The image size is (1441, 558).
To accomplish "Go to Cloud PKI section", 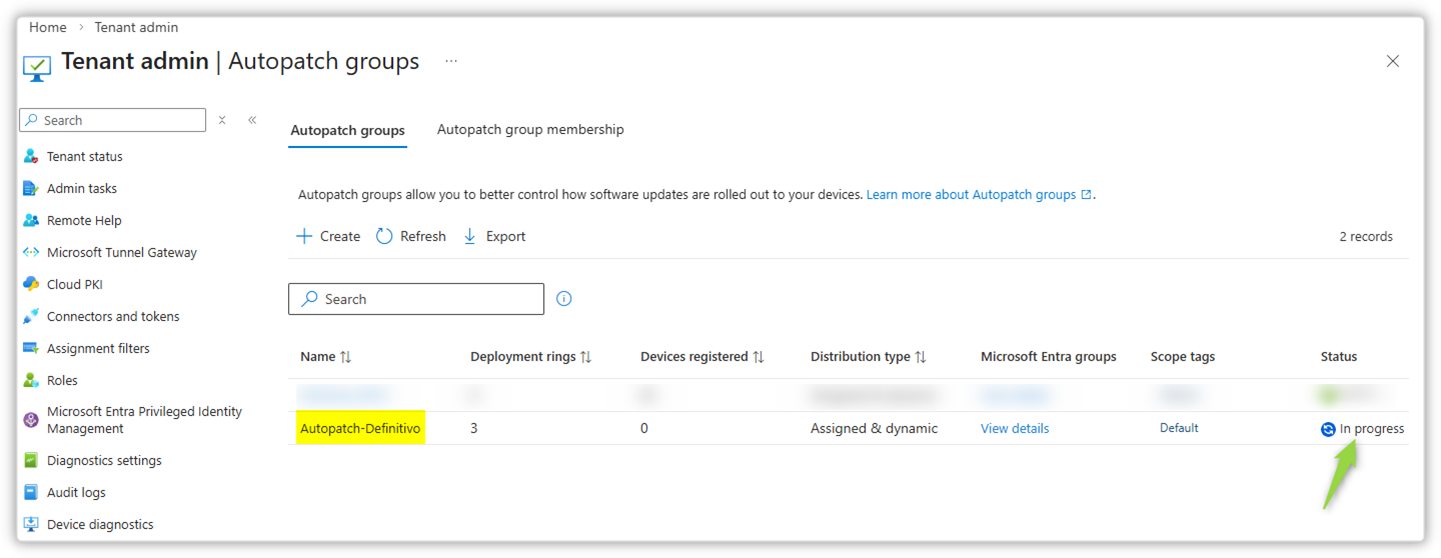I will (74, 285).
